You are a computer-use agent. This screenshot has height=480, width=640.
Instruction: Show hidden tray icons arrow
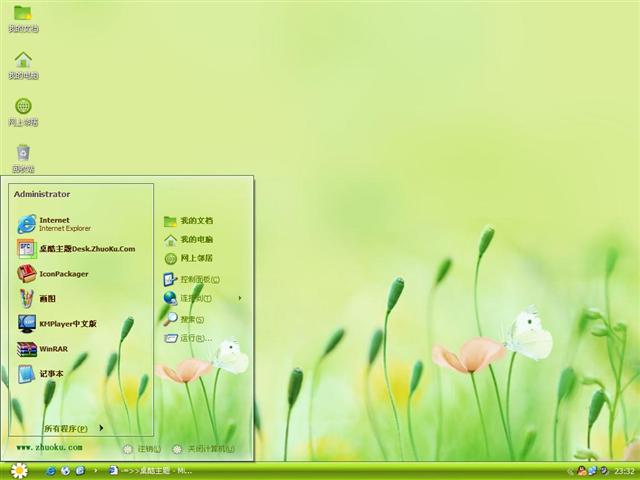coord(571,471)
